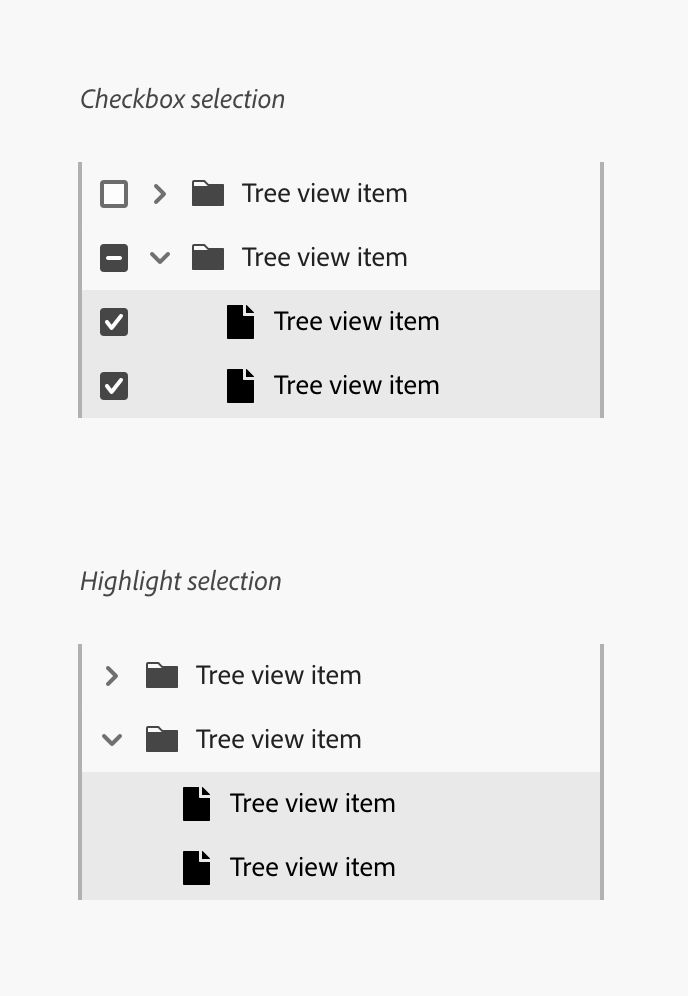Expand the collapsed tree item in Checkbox selection
688x996 pixels.
pos(159,193)
